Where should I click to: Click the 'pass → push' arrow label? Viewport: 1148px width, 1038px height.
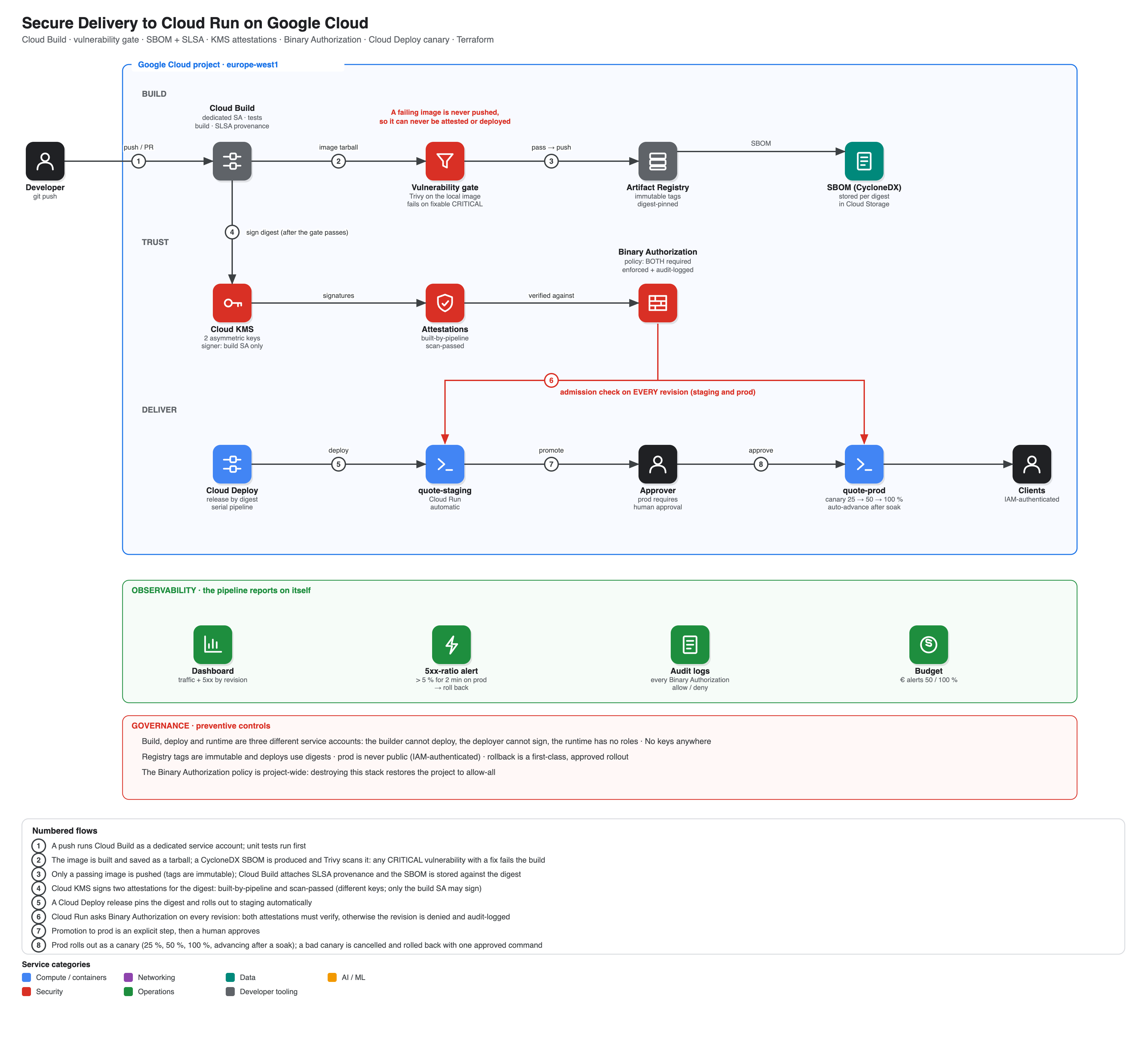pyautogui.click(x=551, y=147)
